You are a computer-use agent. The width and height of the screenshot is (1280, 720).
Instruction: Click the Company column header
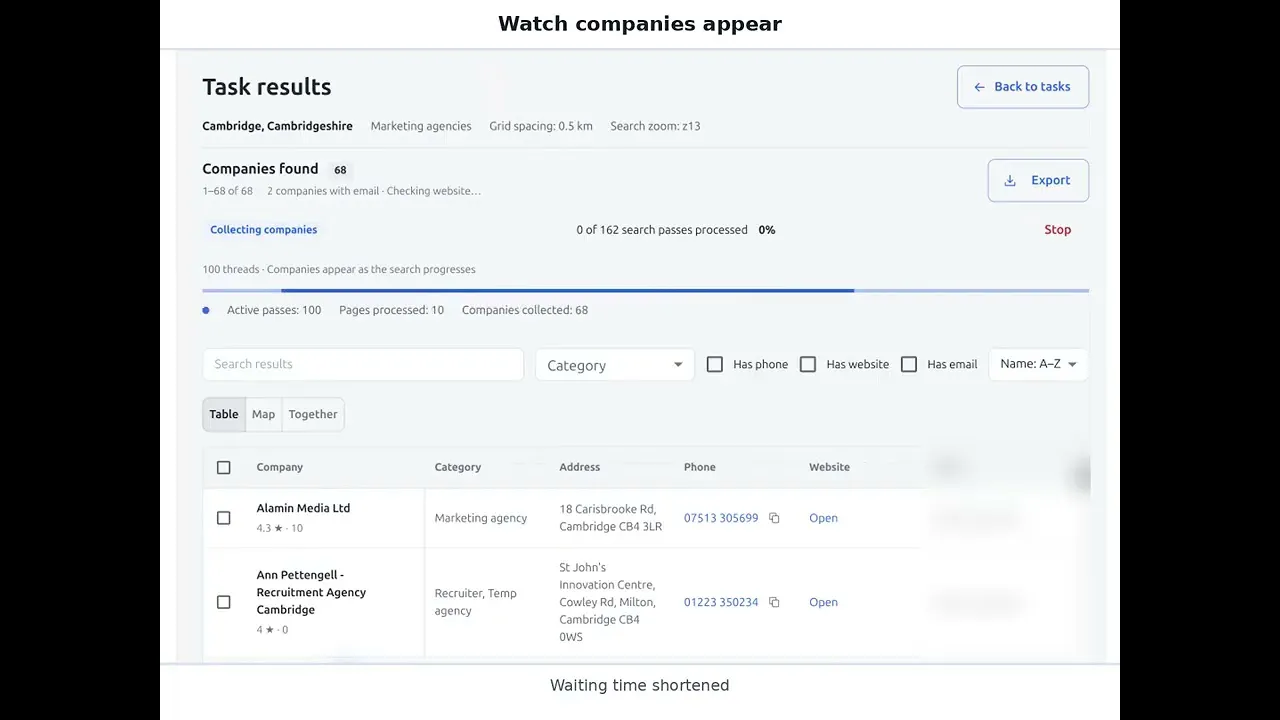pos(279,467)
